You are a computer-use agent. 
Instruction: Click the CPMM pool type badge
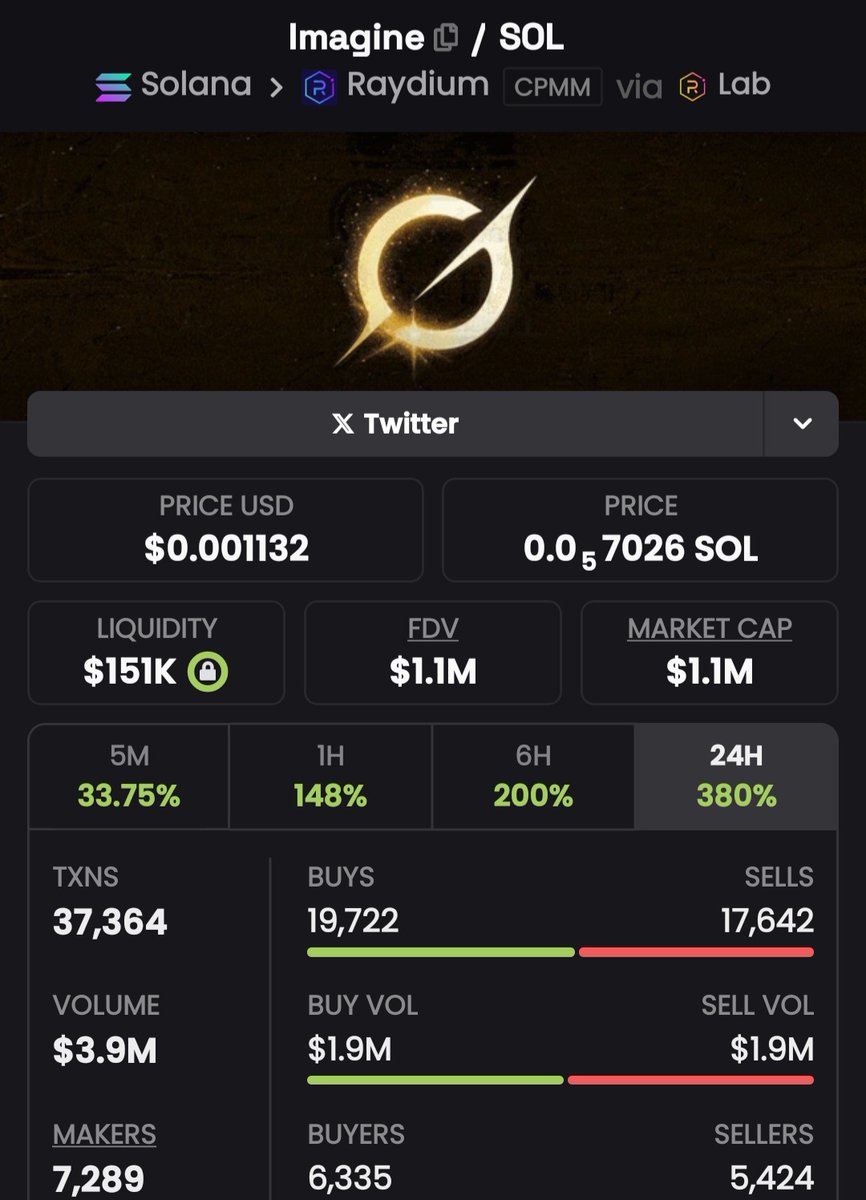tap(552, 87)
